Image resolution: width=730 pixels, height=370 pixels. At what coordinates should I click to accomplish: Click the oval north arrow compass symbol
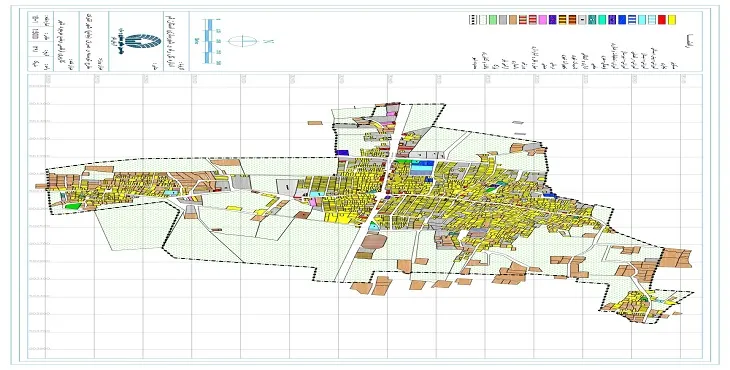[x=243, y=41]
